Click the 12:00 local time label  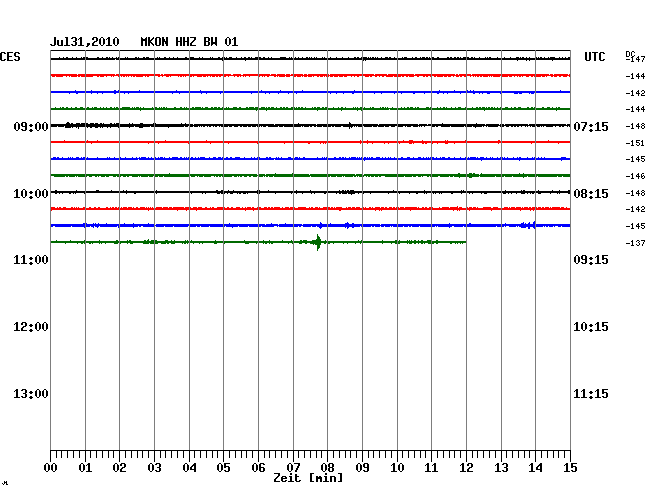[x=31, y=327]
